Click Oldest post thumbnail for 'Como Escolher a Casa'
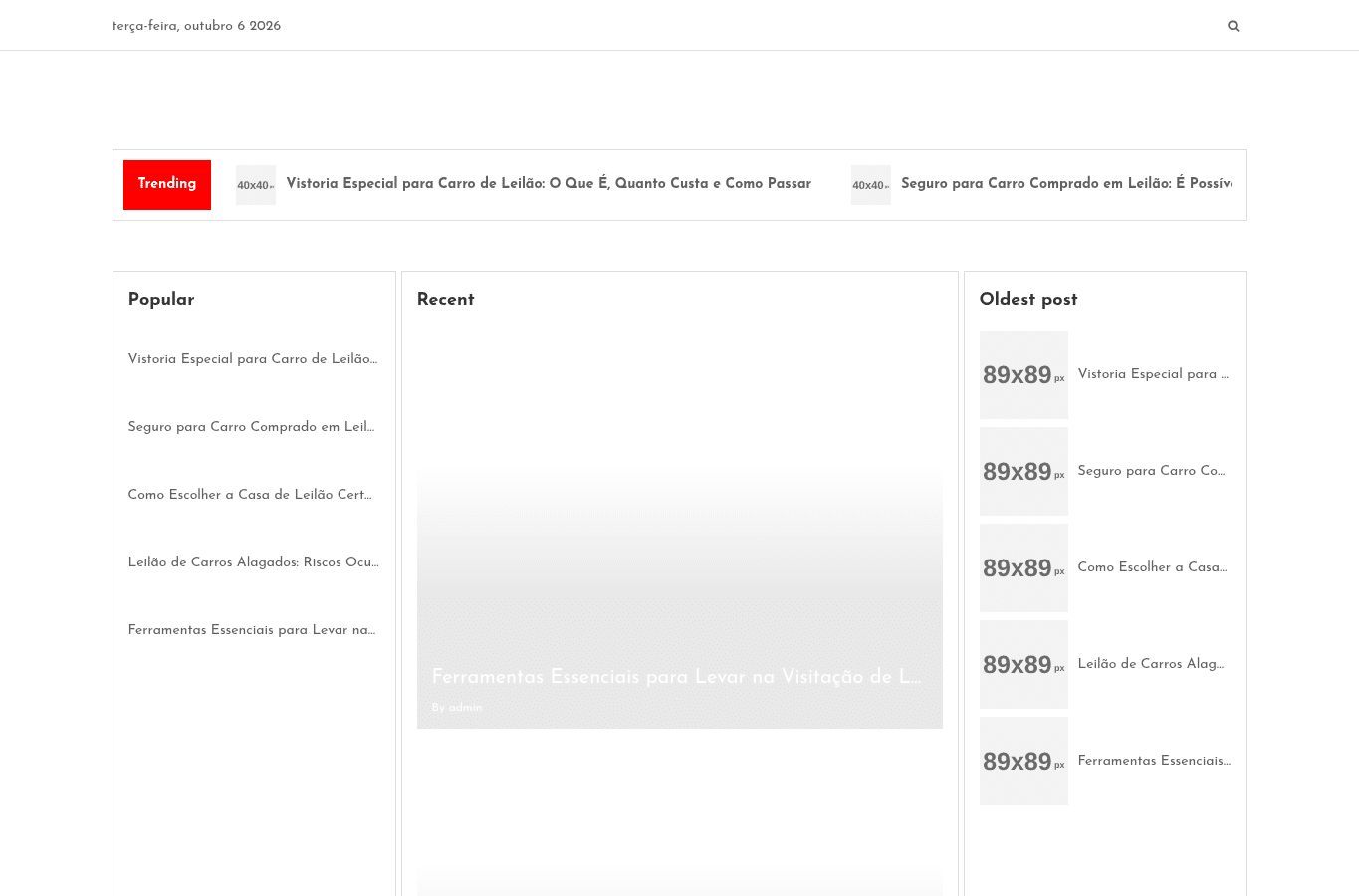The height and width of the screenshot is (896, 1359). click(1023, 567)
